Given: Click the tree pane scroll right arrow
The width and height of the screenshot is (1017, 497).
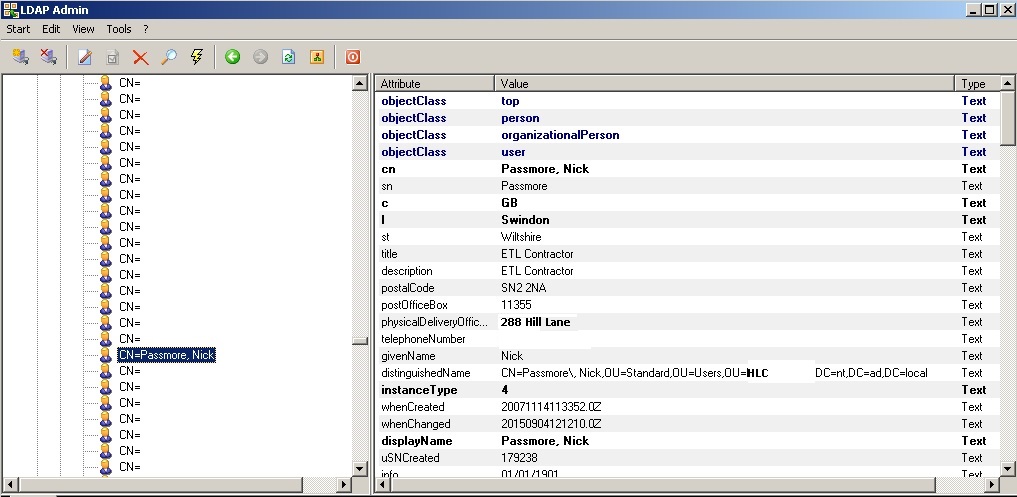Looking at the screenshot, I should click(x=344, y=484).
